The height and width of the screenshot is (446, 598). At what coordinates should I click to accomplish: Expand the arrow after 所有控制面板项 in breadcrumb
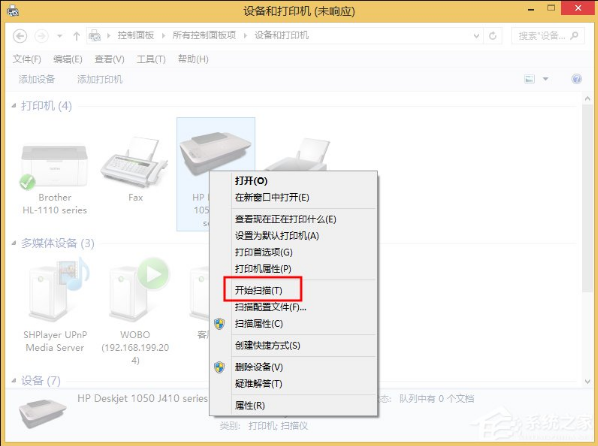click(245, 36)
